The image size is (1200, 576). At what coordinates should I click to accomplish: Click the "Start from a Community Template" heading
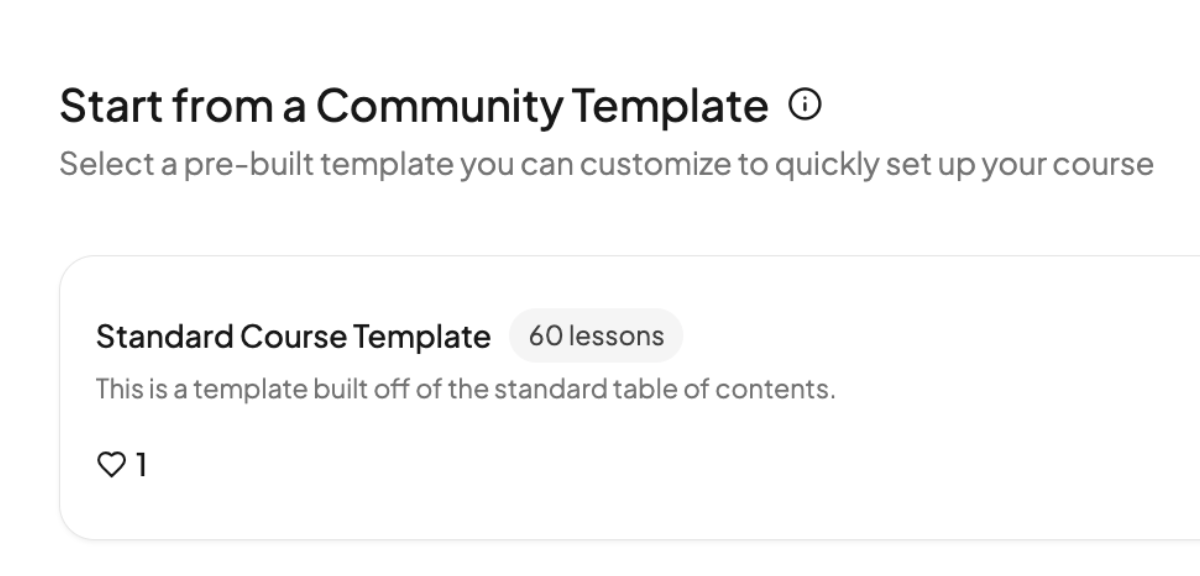pyautogui.click(x=413, y=106)
